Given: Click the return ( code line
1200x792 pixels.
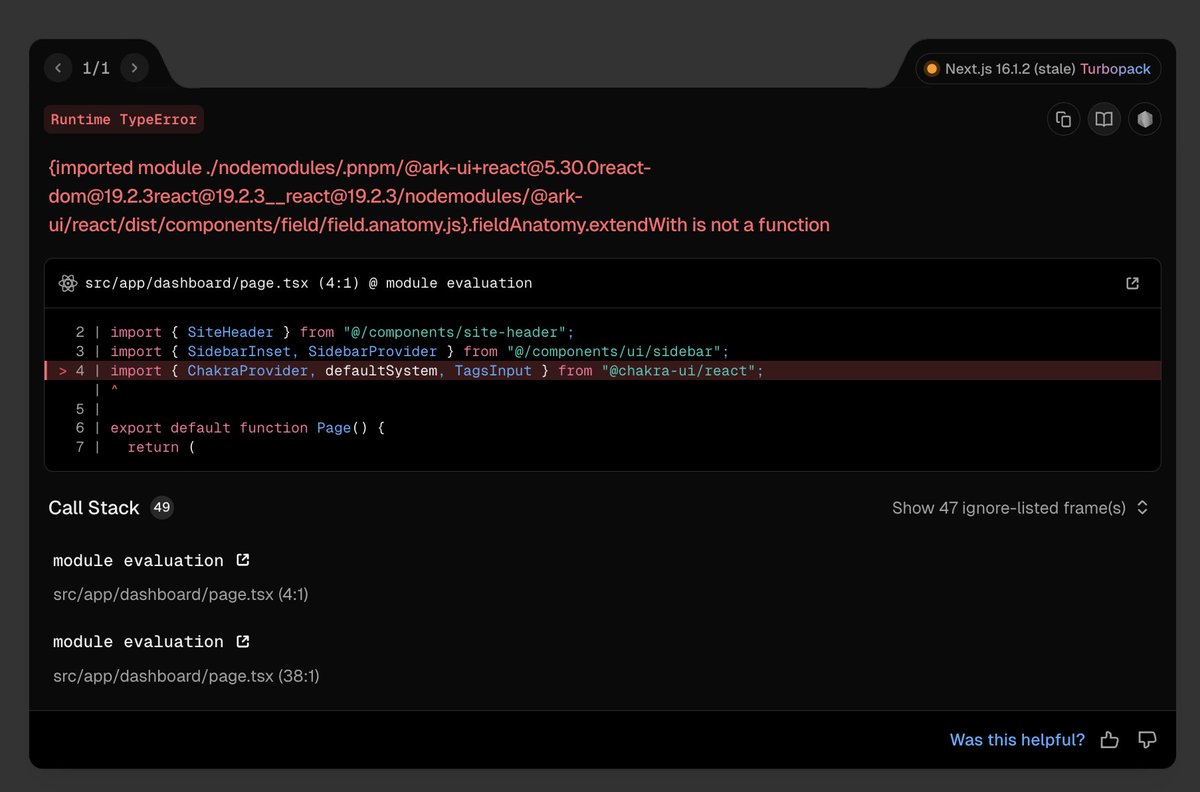Looking at the screenshot, I should coord(160,447).
